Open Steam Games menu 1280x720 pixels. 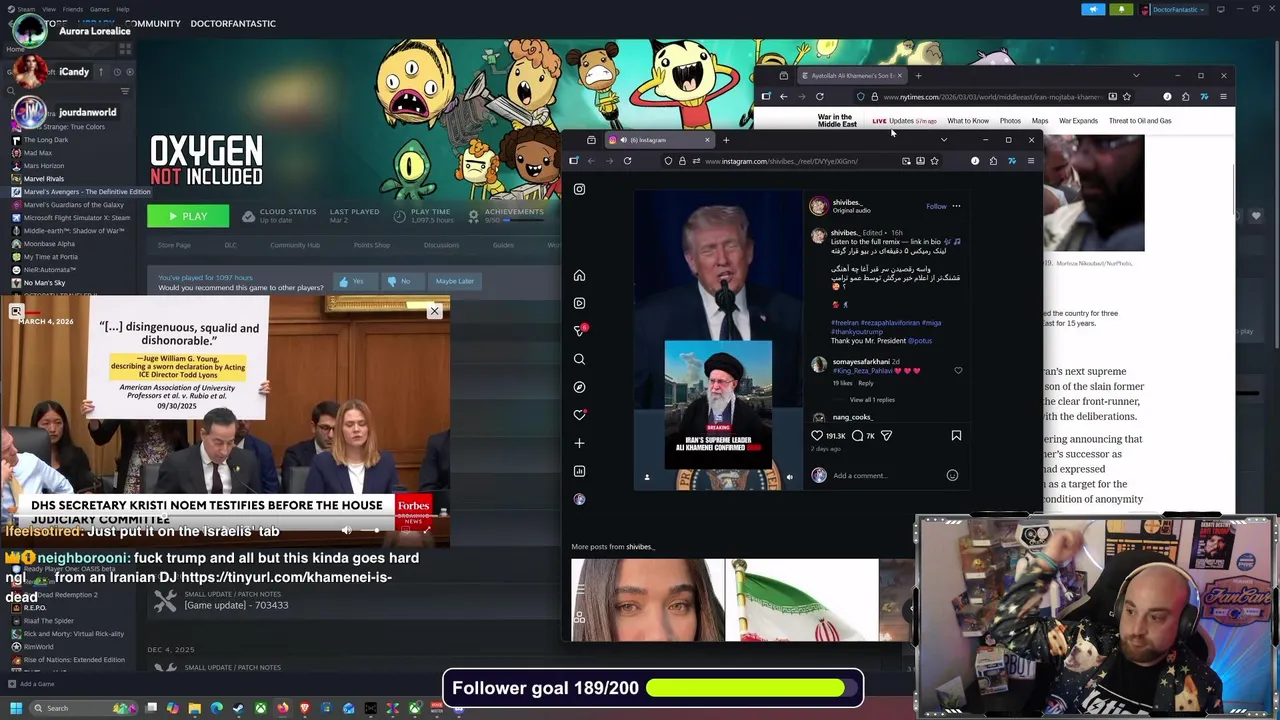[100, 9]
